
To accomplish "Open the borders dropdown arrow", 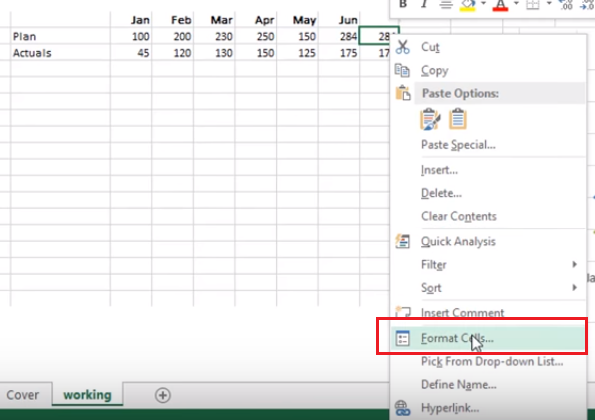I will tap(549, 4).
